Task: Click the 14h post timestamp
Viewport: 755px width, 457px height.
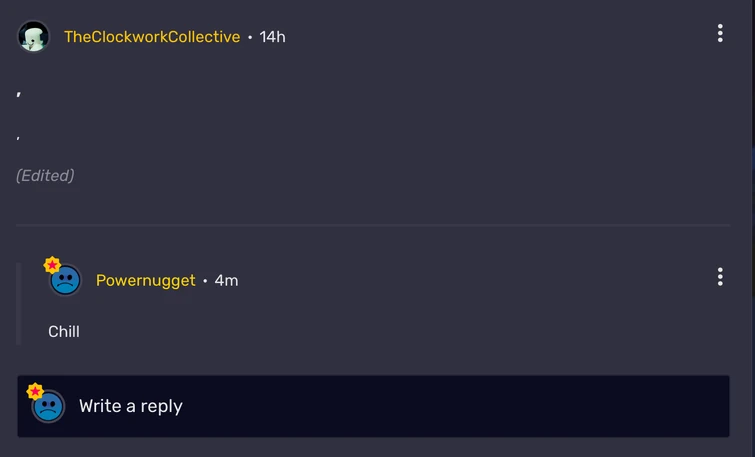Action: coord(272,37)
